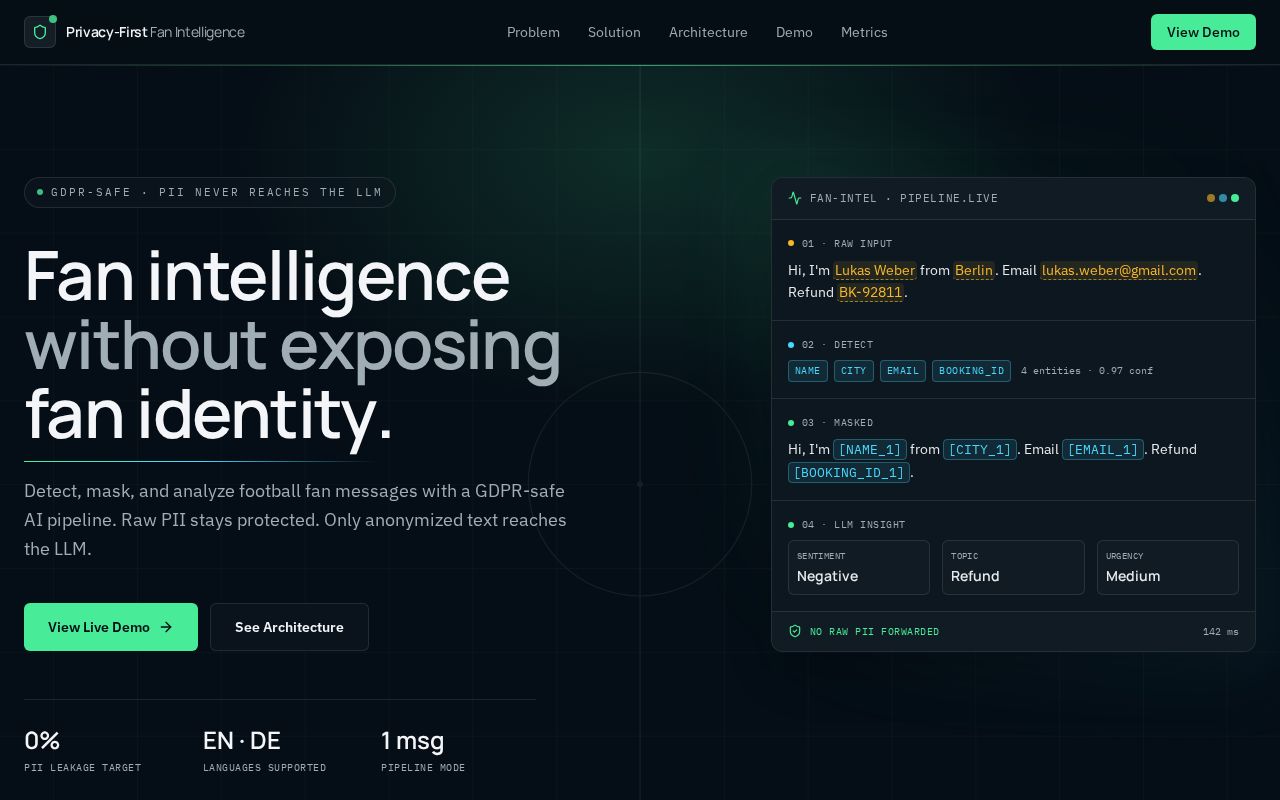Click the GDPR-SAFE badge pill
Image resolution: width=1280 pixels, height=800 pixels.
(210, 192)
